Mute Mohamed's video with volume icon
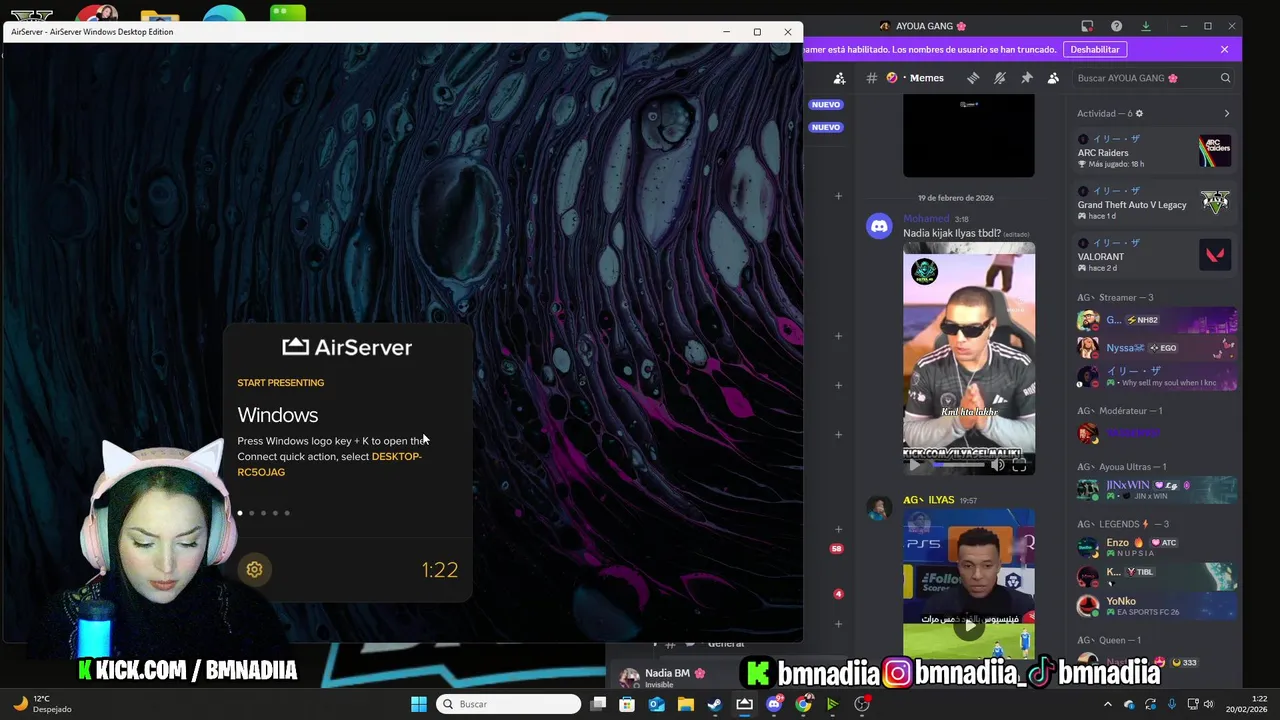 997,464
